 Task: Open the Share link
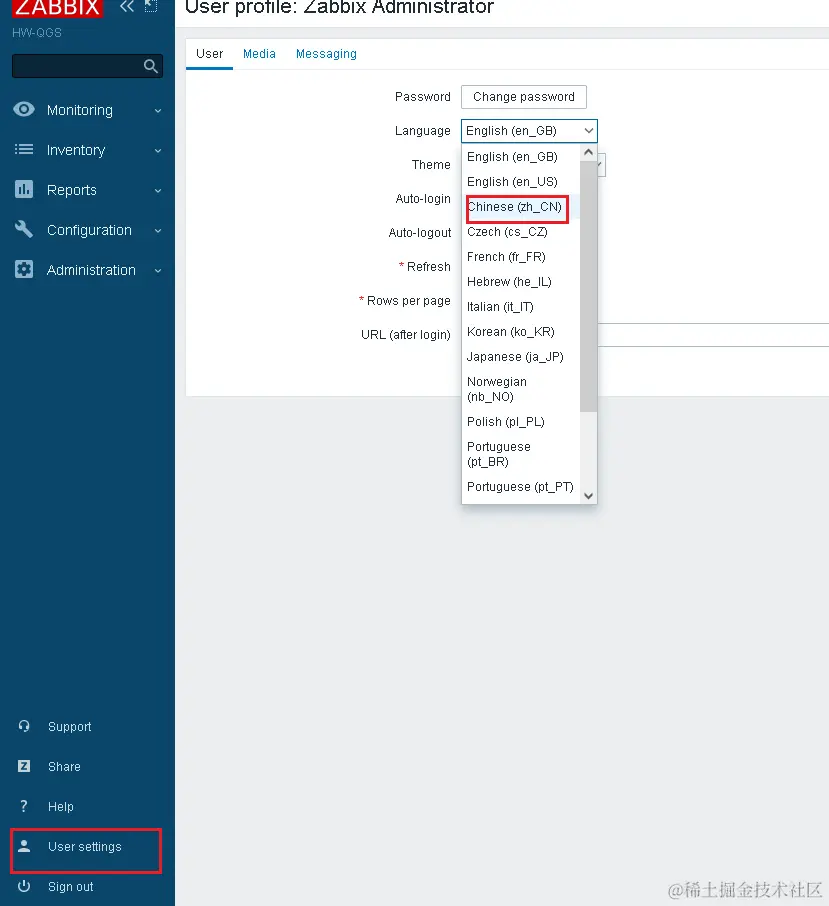click(x=64, y=767)
